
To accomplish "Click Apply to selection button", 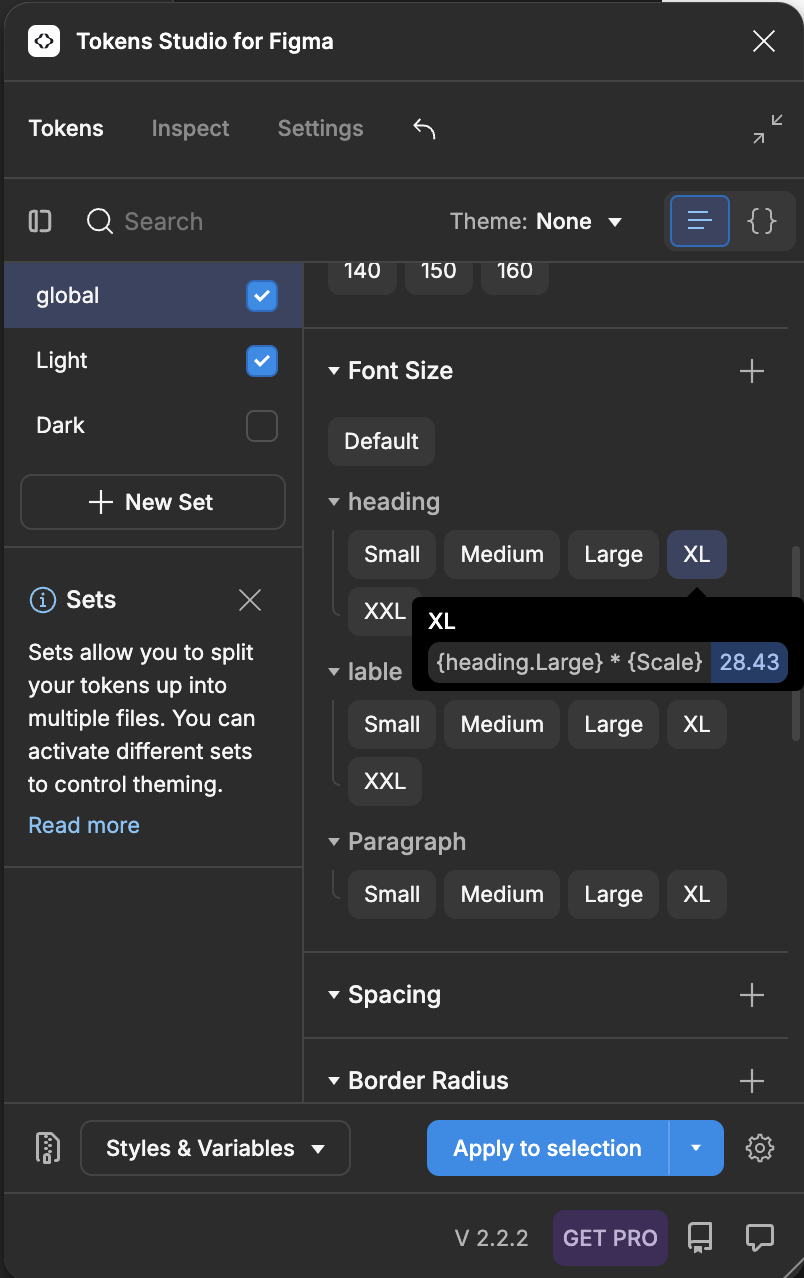I will click(547, 1148).
